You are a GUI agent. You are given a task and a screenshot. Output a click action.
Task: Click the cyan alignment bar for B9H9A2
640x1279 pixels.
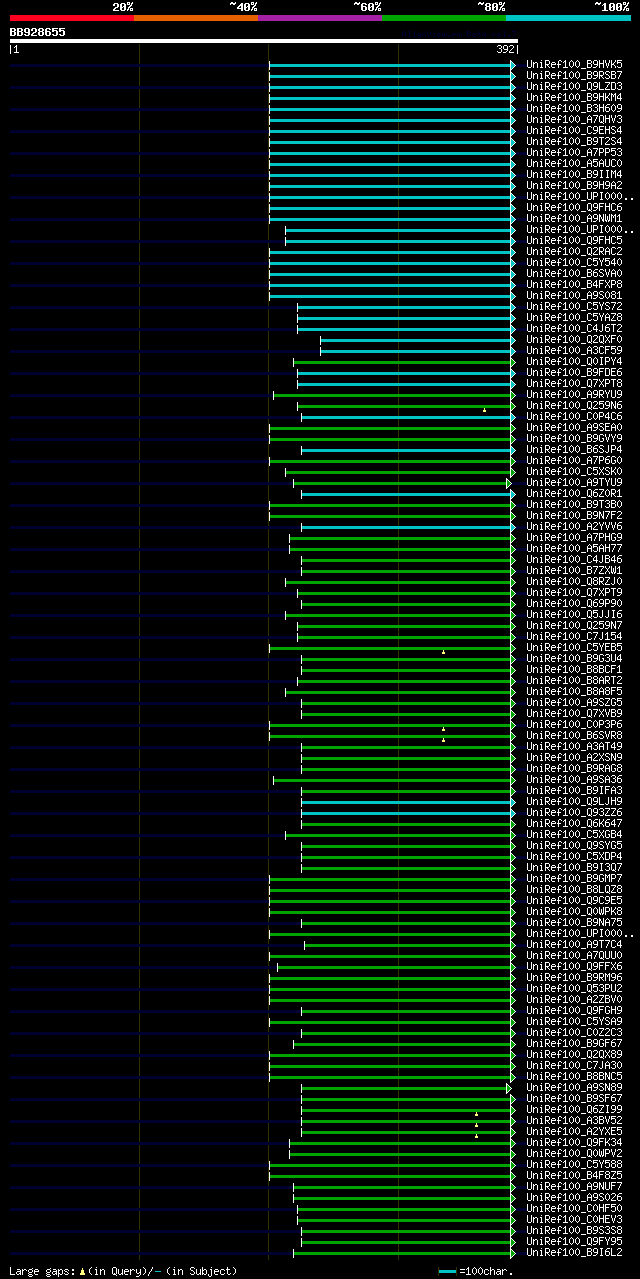coord(390,185)
